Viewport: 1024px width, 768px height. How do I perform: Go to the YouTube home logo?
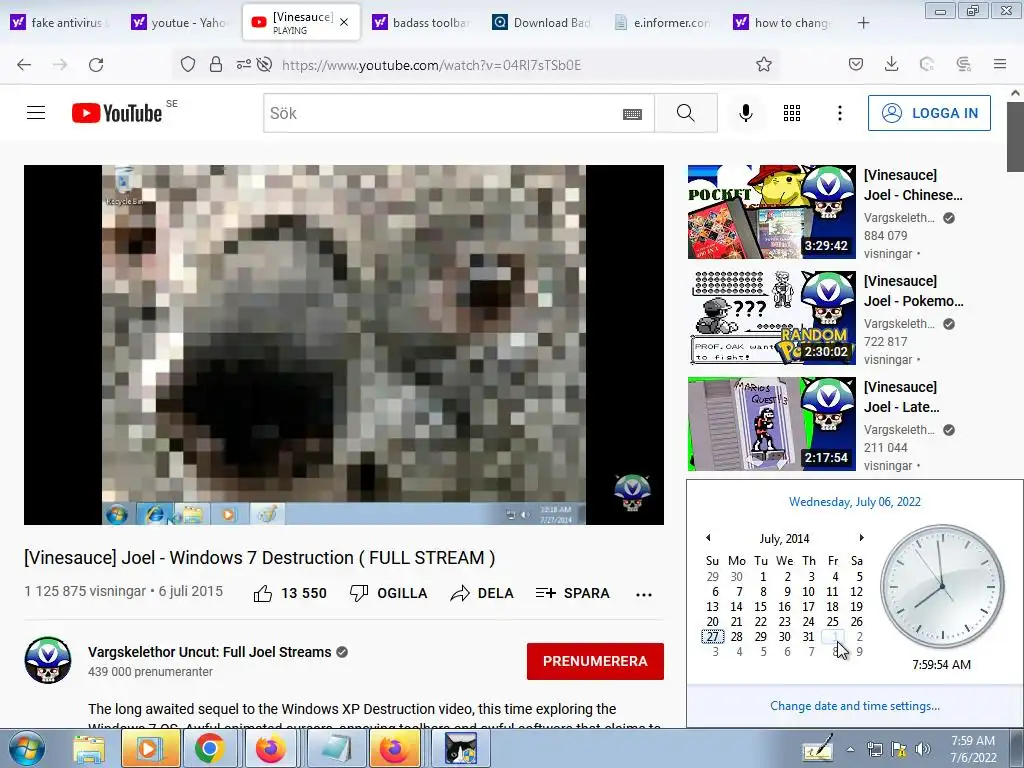(x=117, y=113)
